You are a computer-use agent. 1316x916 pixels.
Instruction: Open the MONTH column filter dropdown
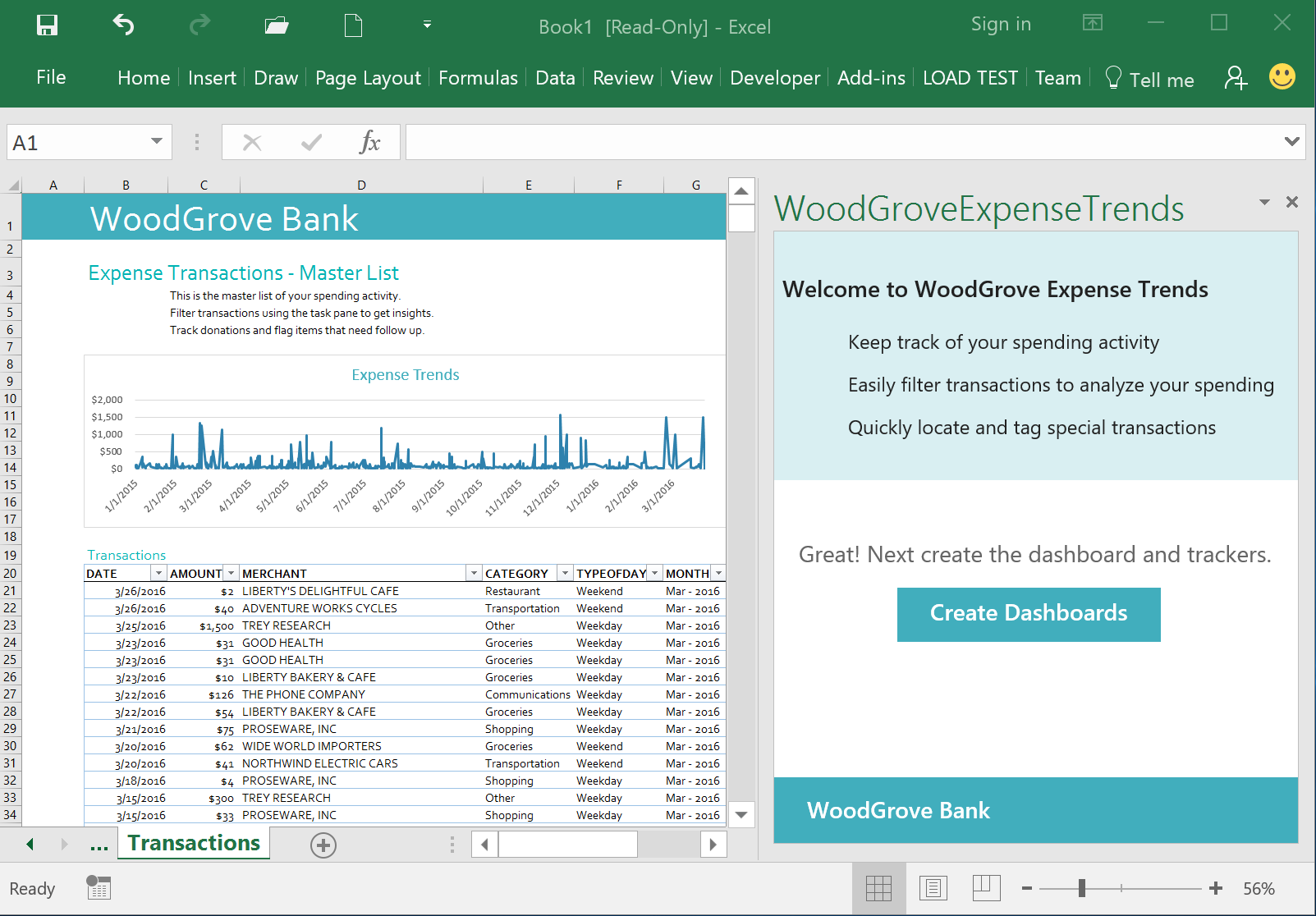(x=718, y=573)
